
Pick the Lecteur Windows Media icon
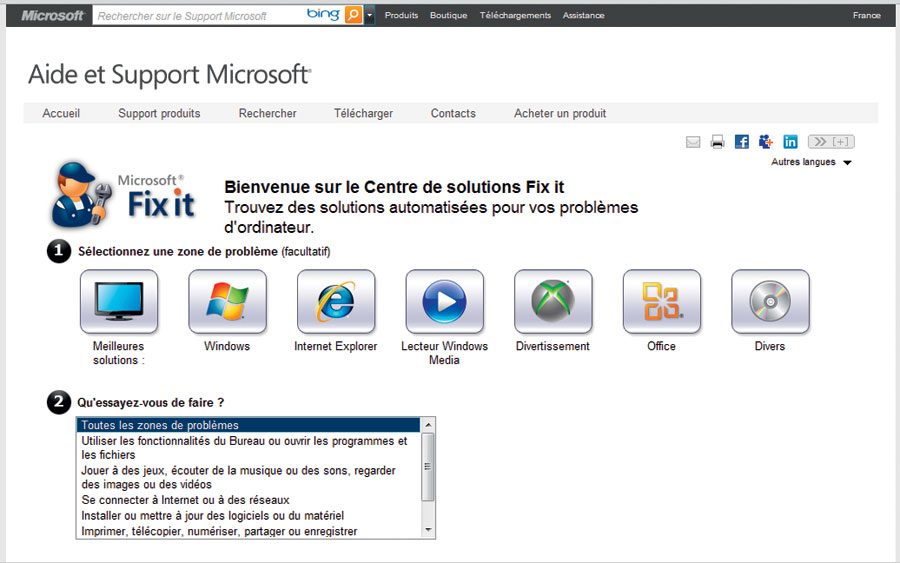click(x=444, y=301)
